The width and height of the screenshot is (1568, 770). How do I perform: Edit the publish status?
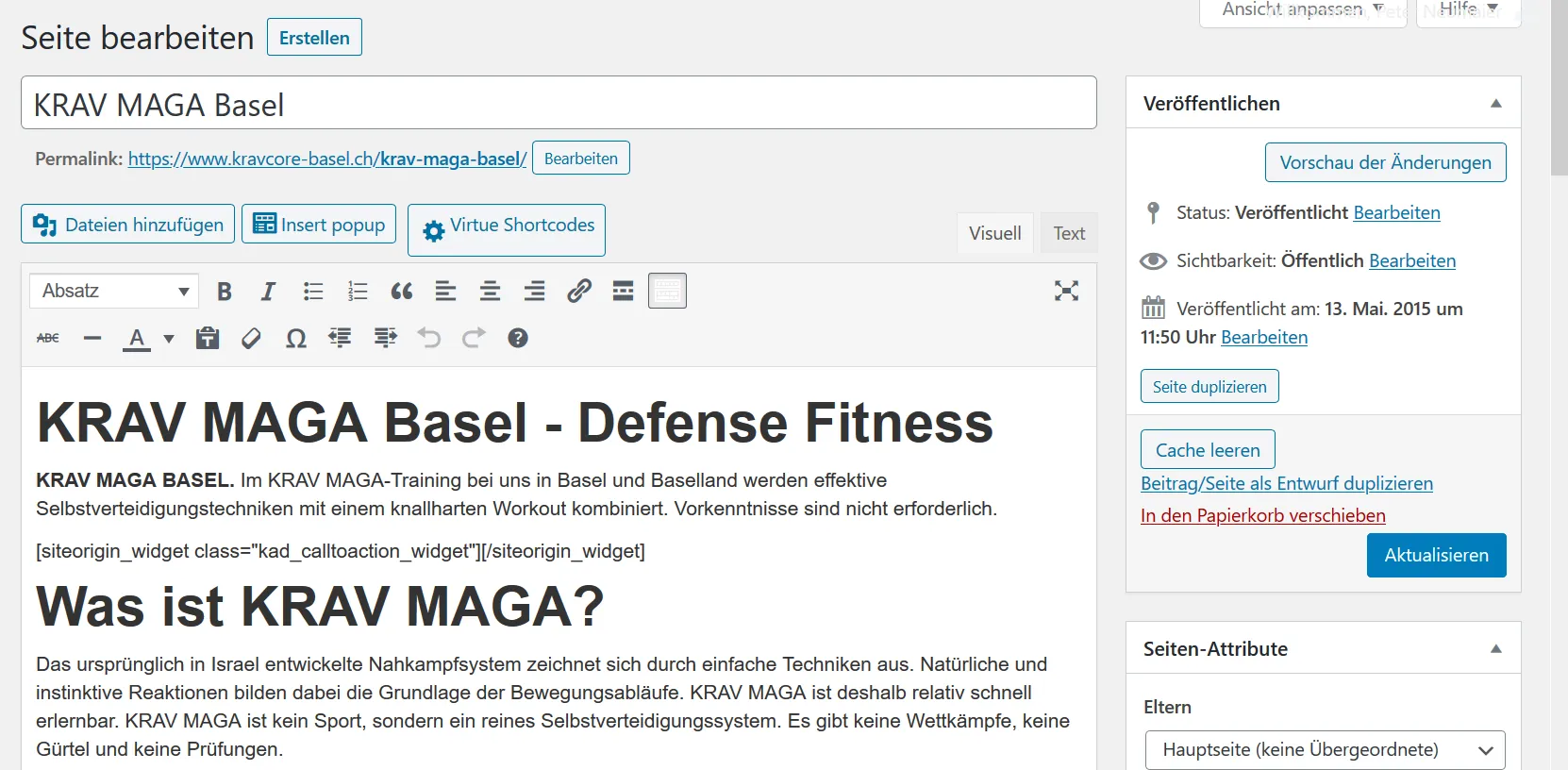coord(1396,212)
